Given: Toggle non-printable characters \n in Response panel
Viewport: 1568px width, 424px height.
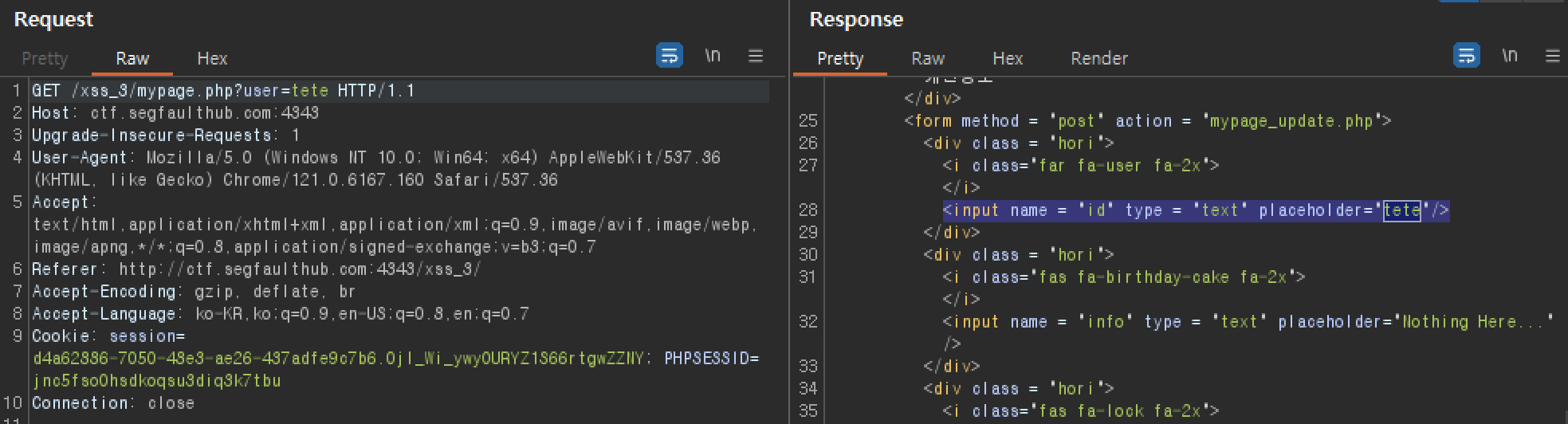Looking at the screenshot, I should [1510, 55].
